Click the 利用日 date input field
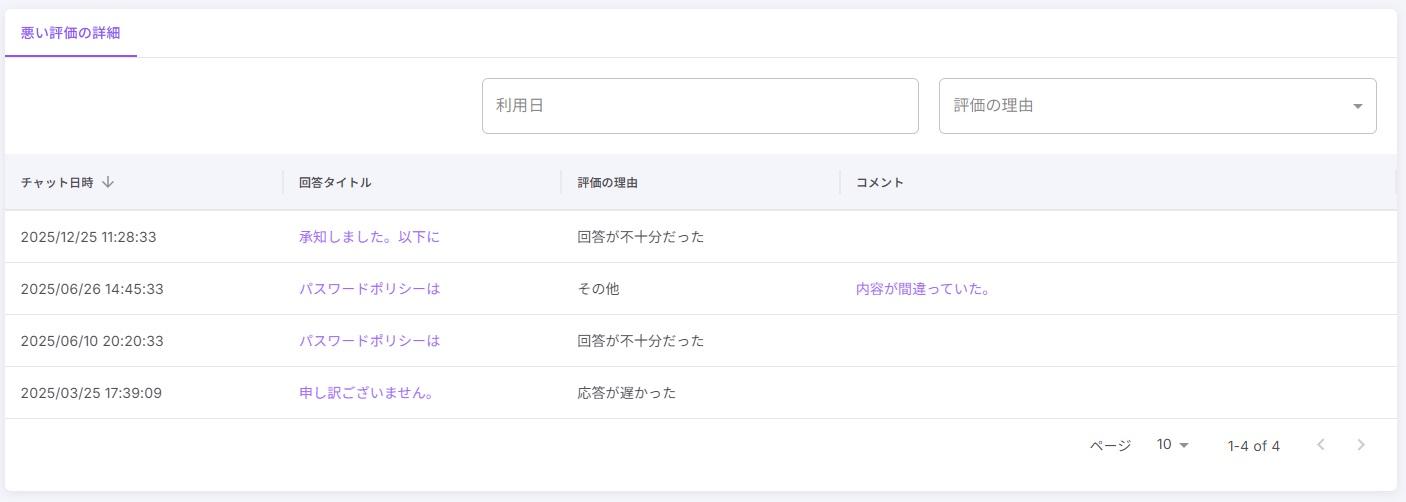Image resolution: width=1406 pixels, height=502 pixels. click(x=700, y=106)
